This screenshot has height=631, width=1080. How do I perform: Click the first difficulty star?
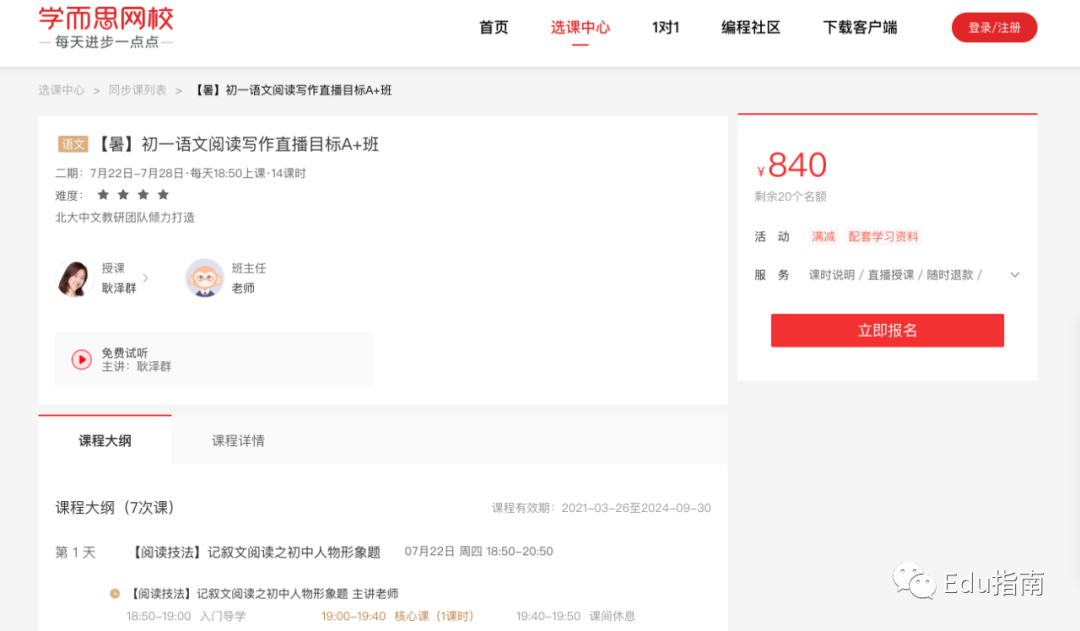(103, 195)
